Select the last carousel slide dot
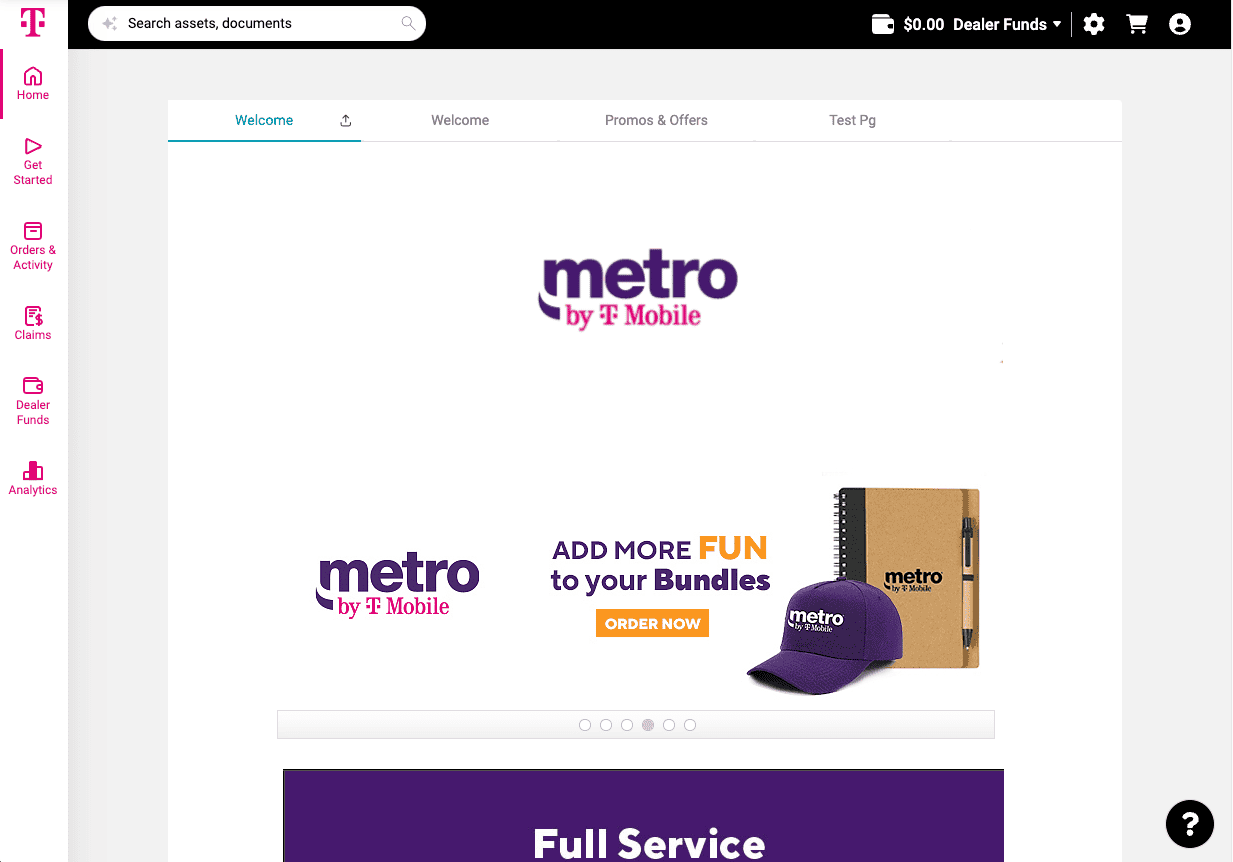 click(690, 725)
